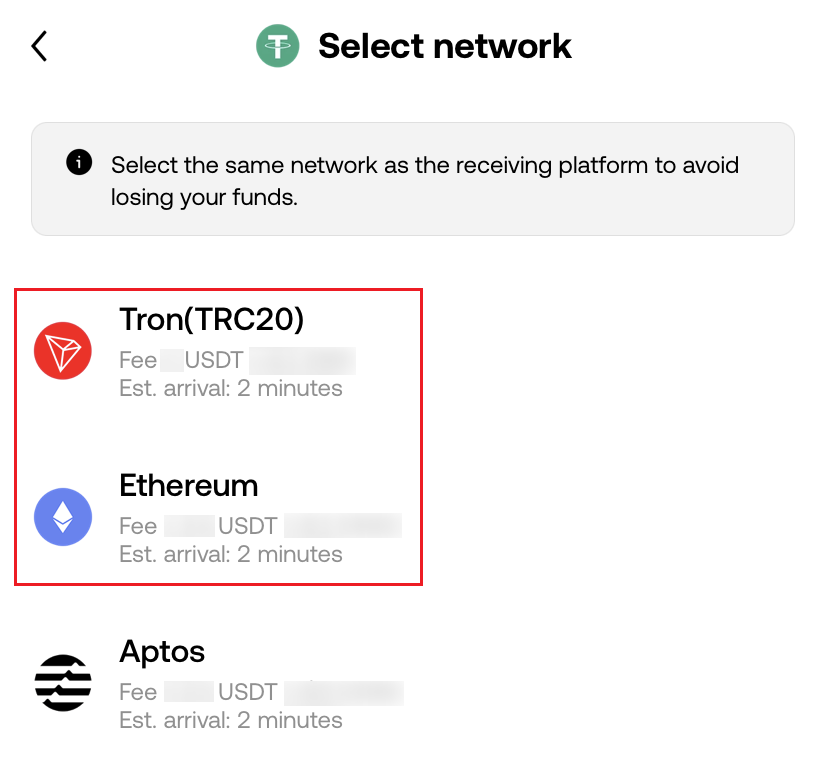Go back using the left chevron arrow
The image size is (824, 765).
40,46
